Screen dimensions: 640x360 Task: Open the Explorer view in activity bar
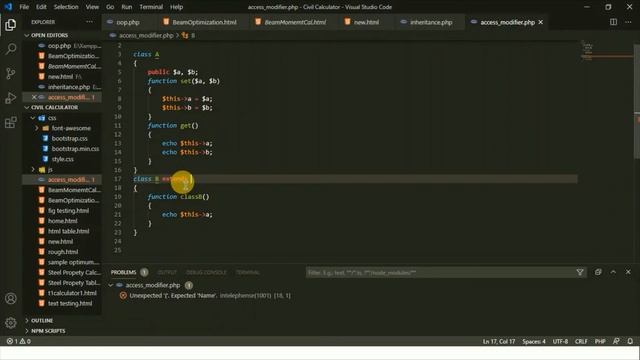[11, 25]
